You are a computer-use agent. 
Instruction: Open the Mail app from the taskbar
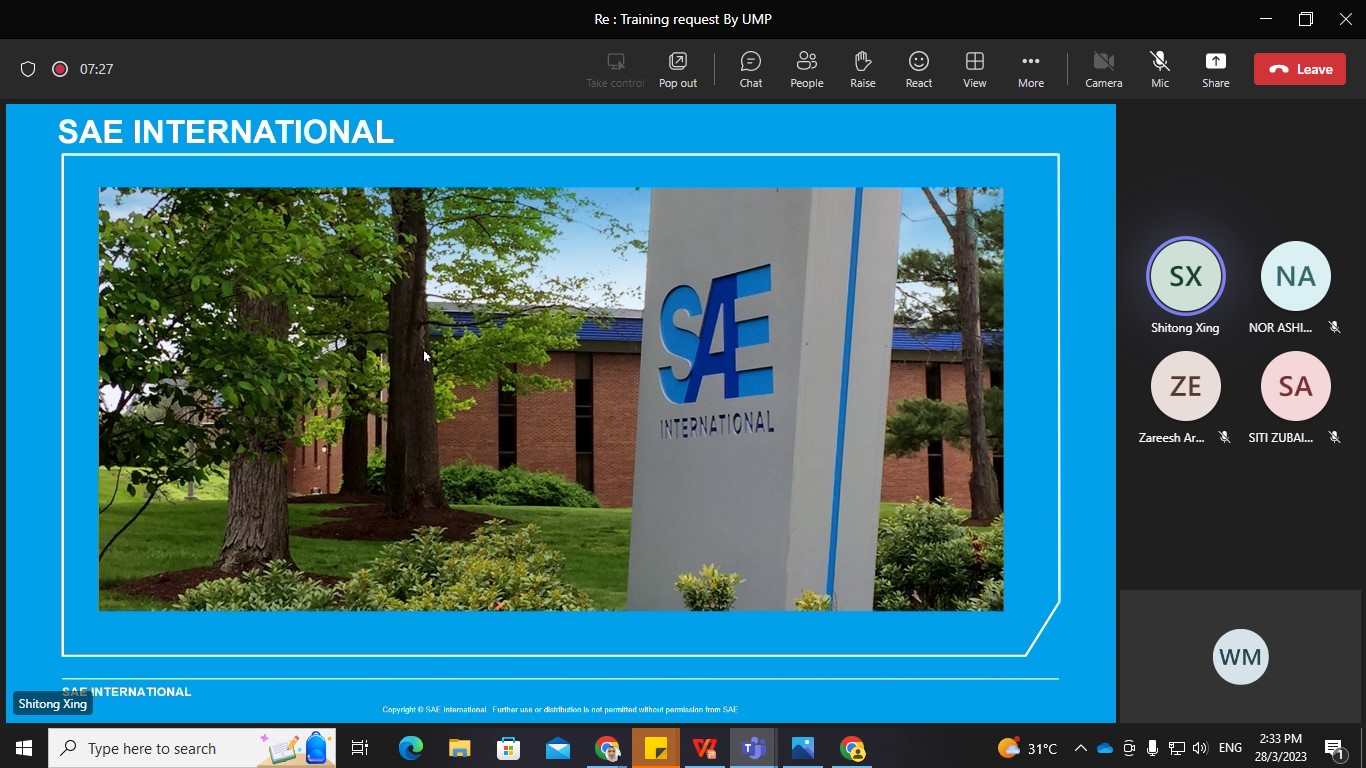point(558,748)
